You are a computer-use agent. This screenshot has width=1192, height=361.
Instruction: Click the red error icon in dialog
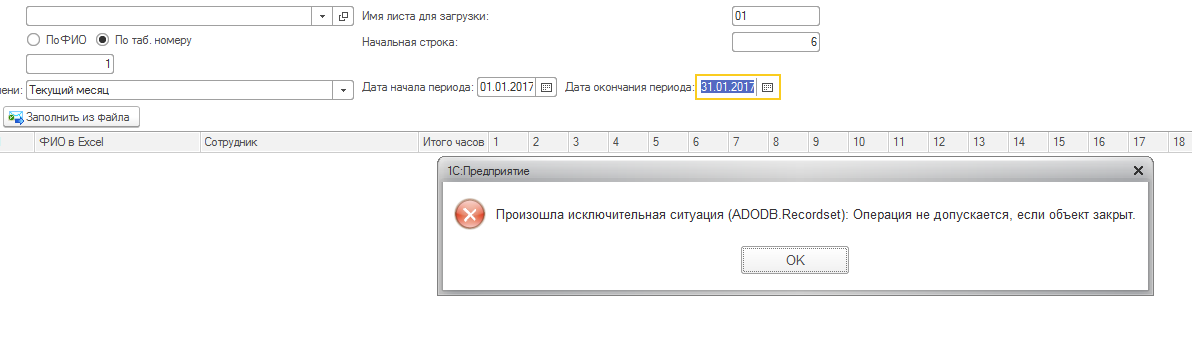coord(470,215)
